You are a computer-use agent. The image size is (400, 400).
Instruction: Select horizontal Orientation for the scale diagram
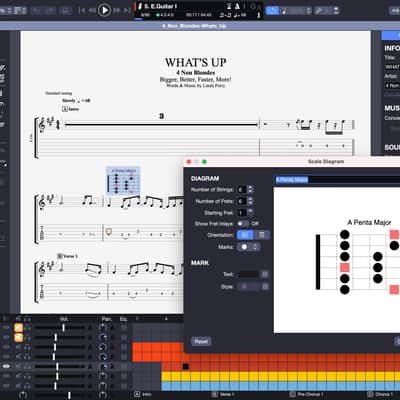(x=245, y=235)
